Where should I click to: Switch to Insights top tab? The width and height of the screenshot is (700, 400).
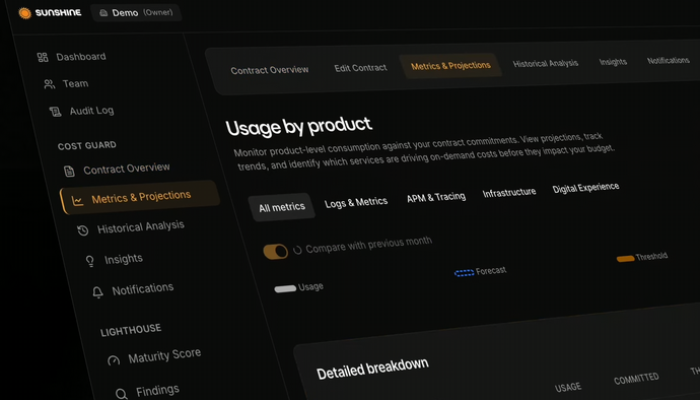tap(612, 62)
